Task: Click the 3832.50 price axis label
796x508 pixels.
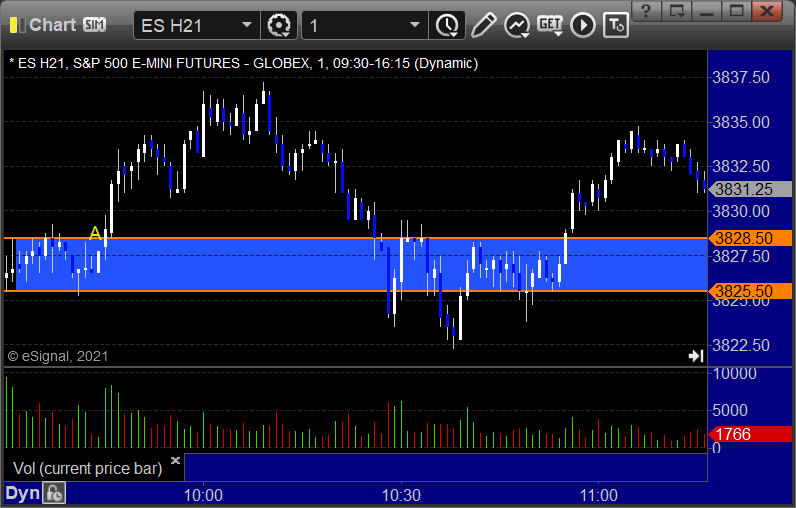Action: click(x=741, y=166)
